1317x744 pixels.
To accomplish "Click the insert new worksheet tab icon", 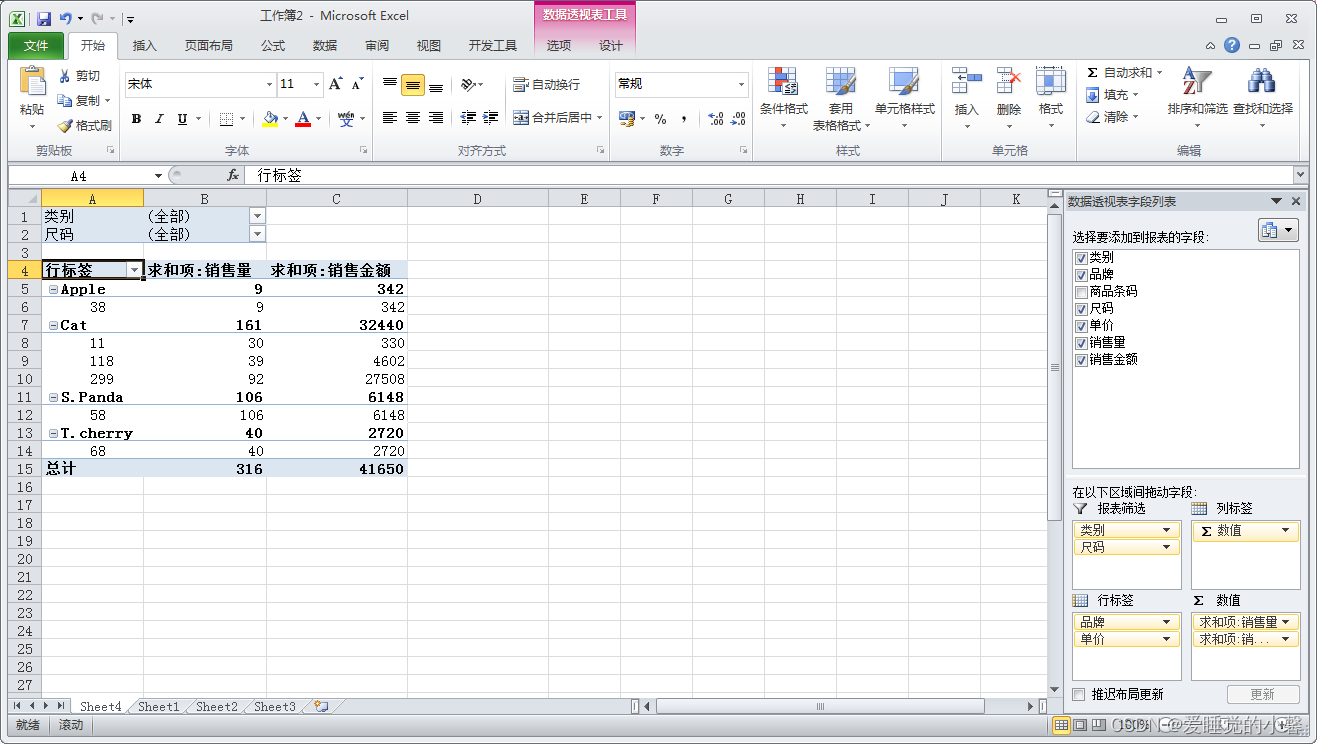I will (321, 706).
